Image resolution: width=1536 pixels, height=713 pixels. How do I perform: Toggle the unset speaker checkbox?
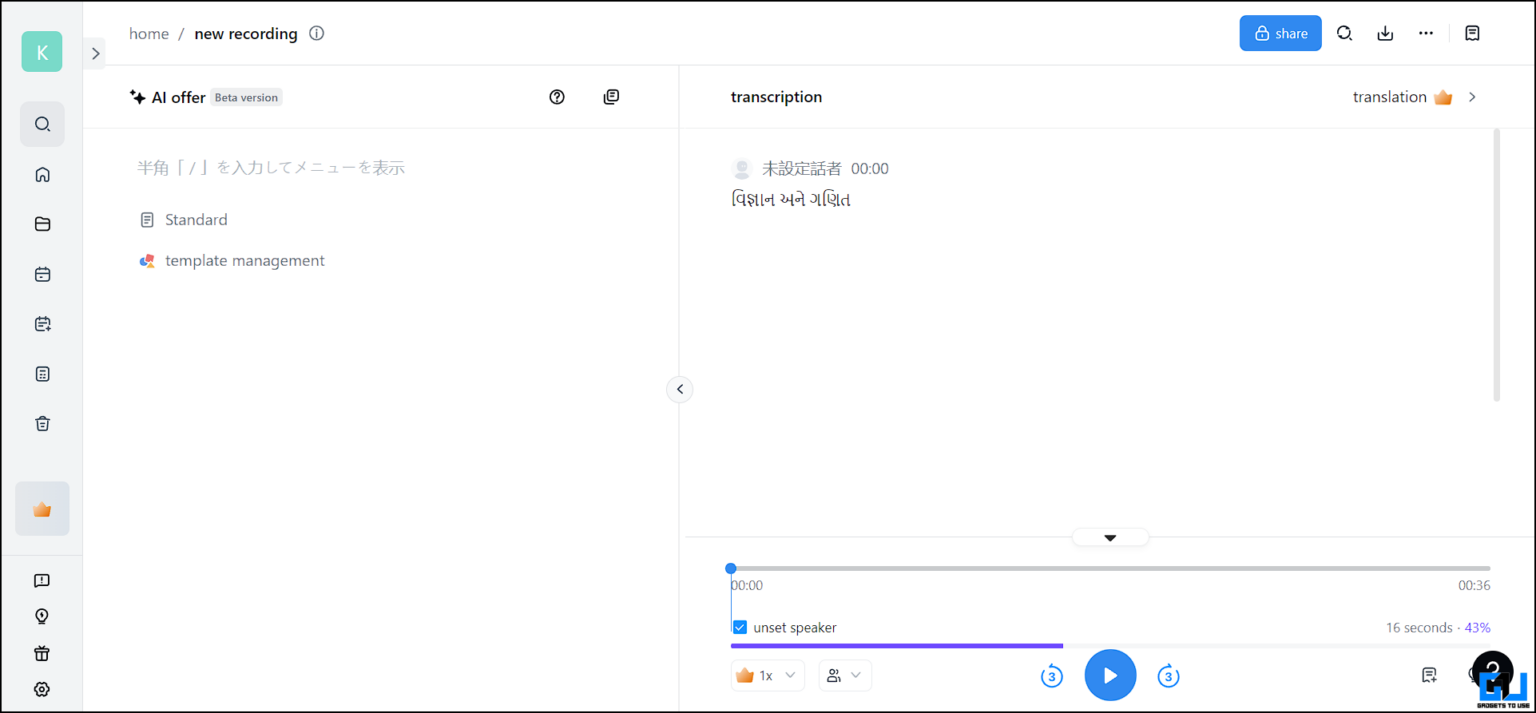click(x=739, y=627)
